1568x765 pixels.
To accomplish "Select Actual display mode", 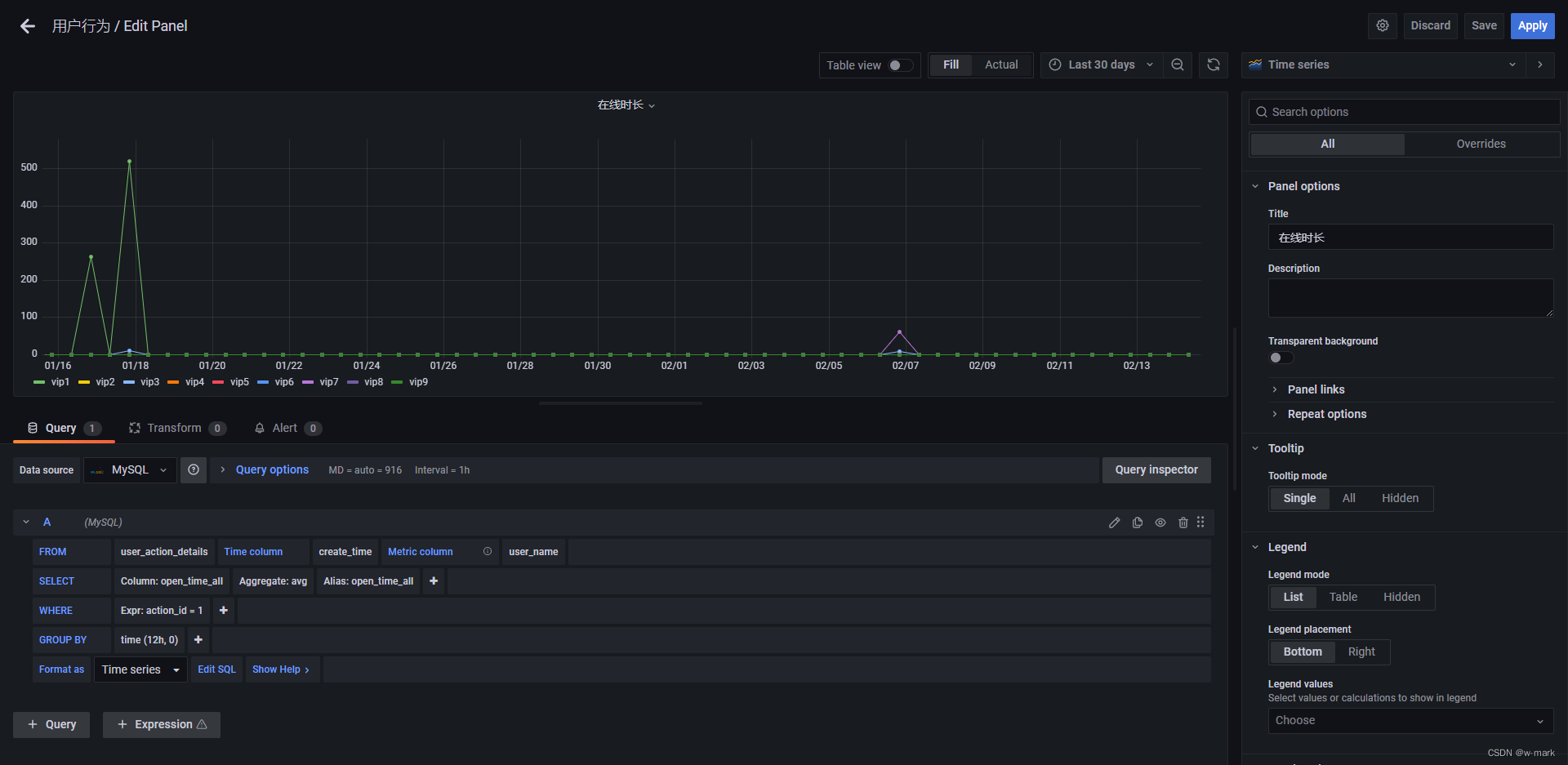I will [x=1001, y=64].
